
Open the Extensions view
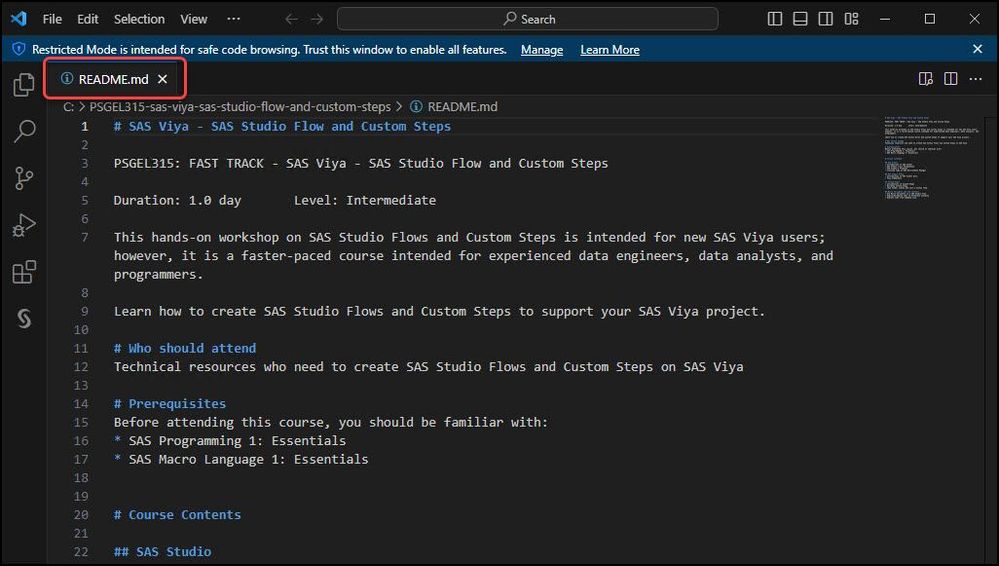24,272
